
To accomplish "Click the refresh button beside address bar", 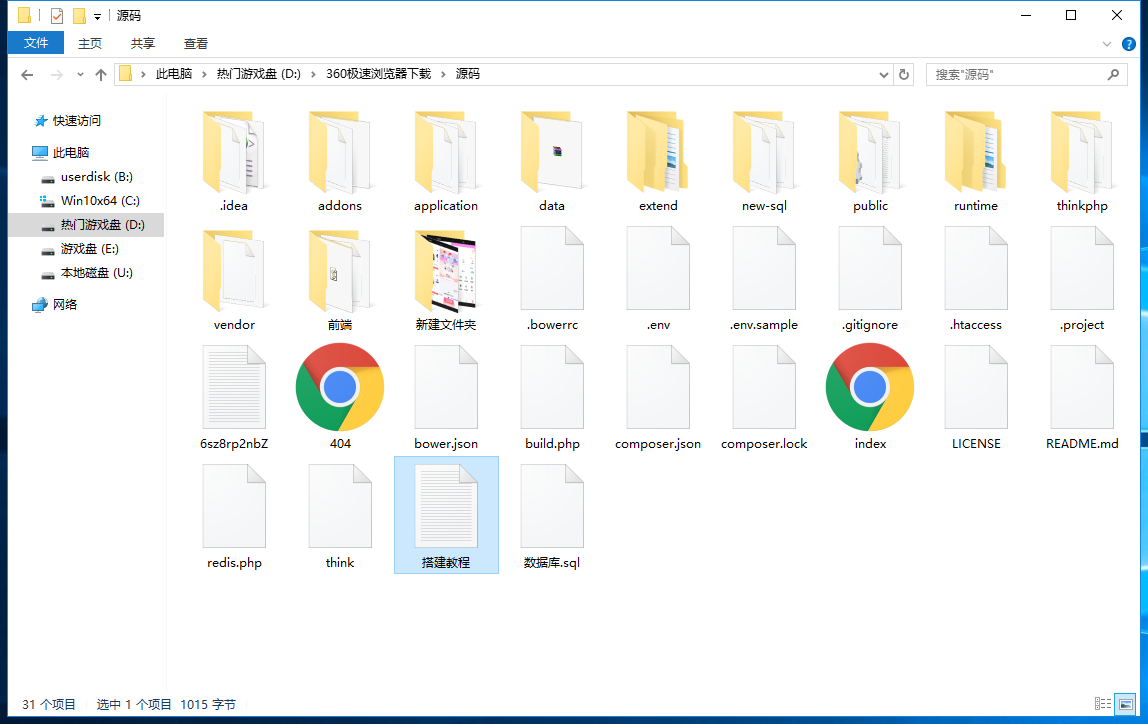I will coord(904,74).
